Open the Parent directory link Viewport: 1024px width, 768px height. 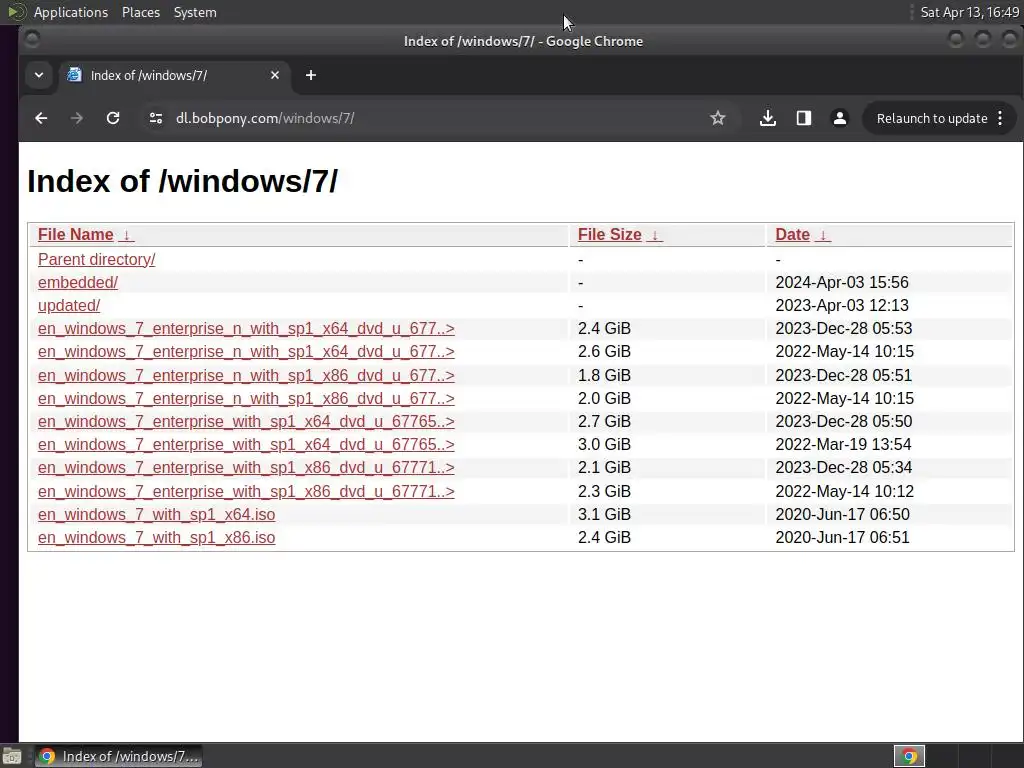[x=97, y=259]
